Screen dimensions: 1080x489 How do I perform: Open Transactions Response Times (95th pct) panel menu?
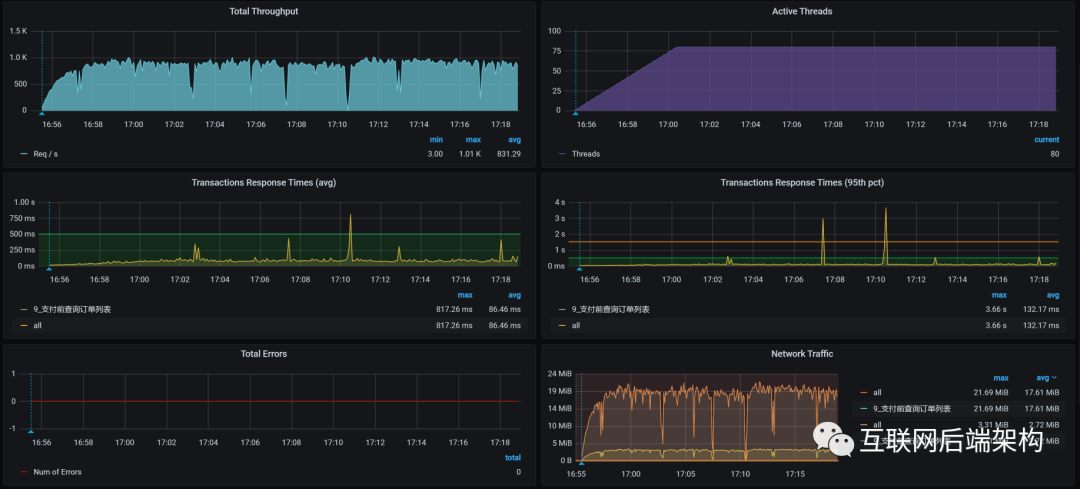tap(802, 183)
